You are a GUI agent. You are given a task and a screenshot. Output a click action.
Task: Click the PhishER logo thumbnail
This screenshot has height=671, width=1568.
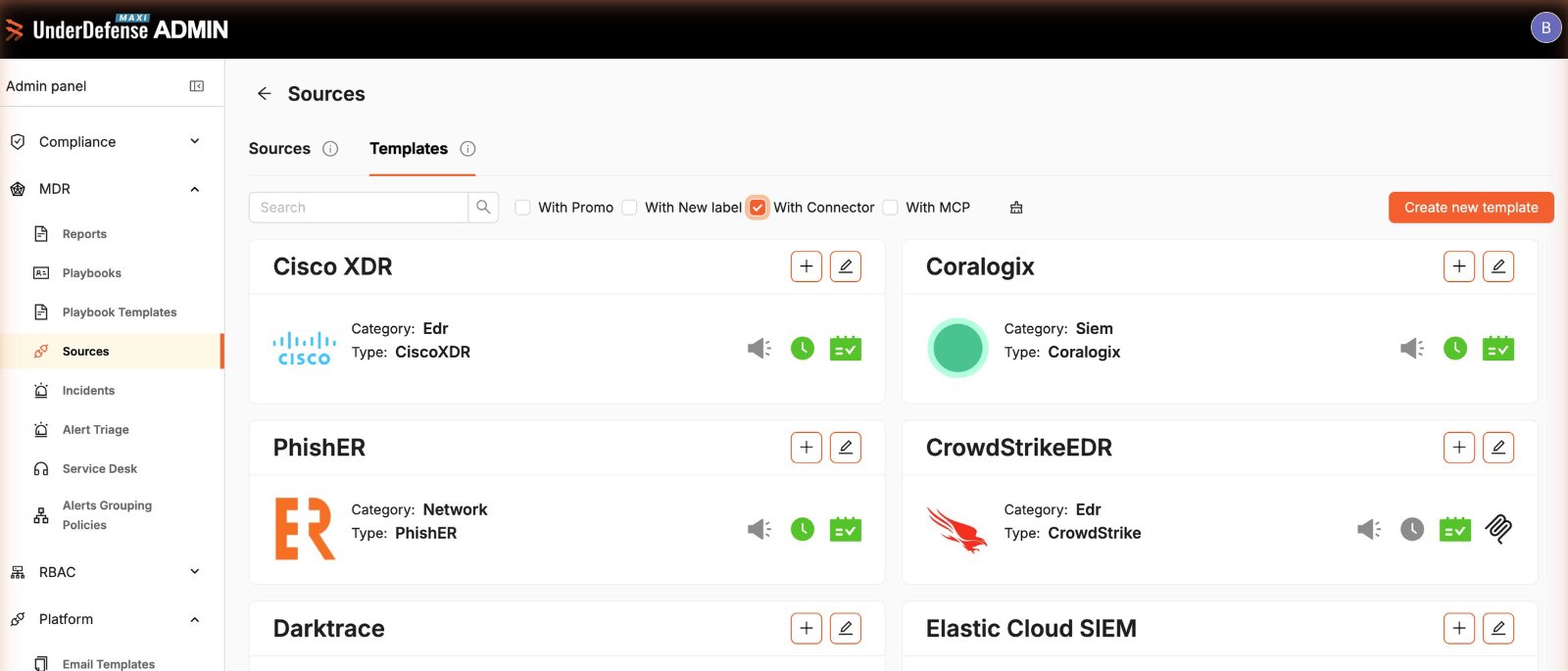pyautogui.click(x=305, y=529)
